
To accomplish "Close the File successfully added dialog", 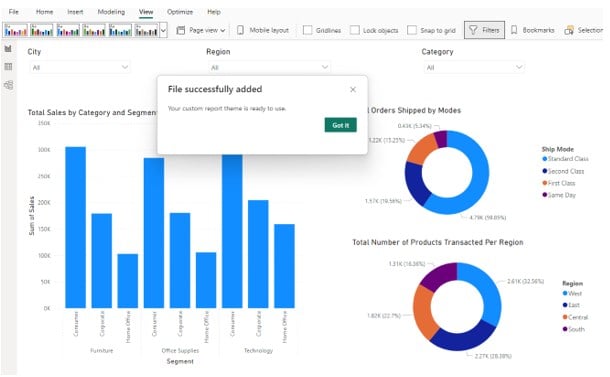I will [353, 89].
